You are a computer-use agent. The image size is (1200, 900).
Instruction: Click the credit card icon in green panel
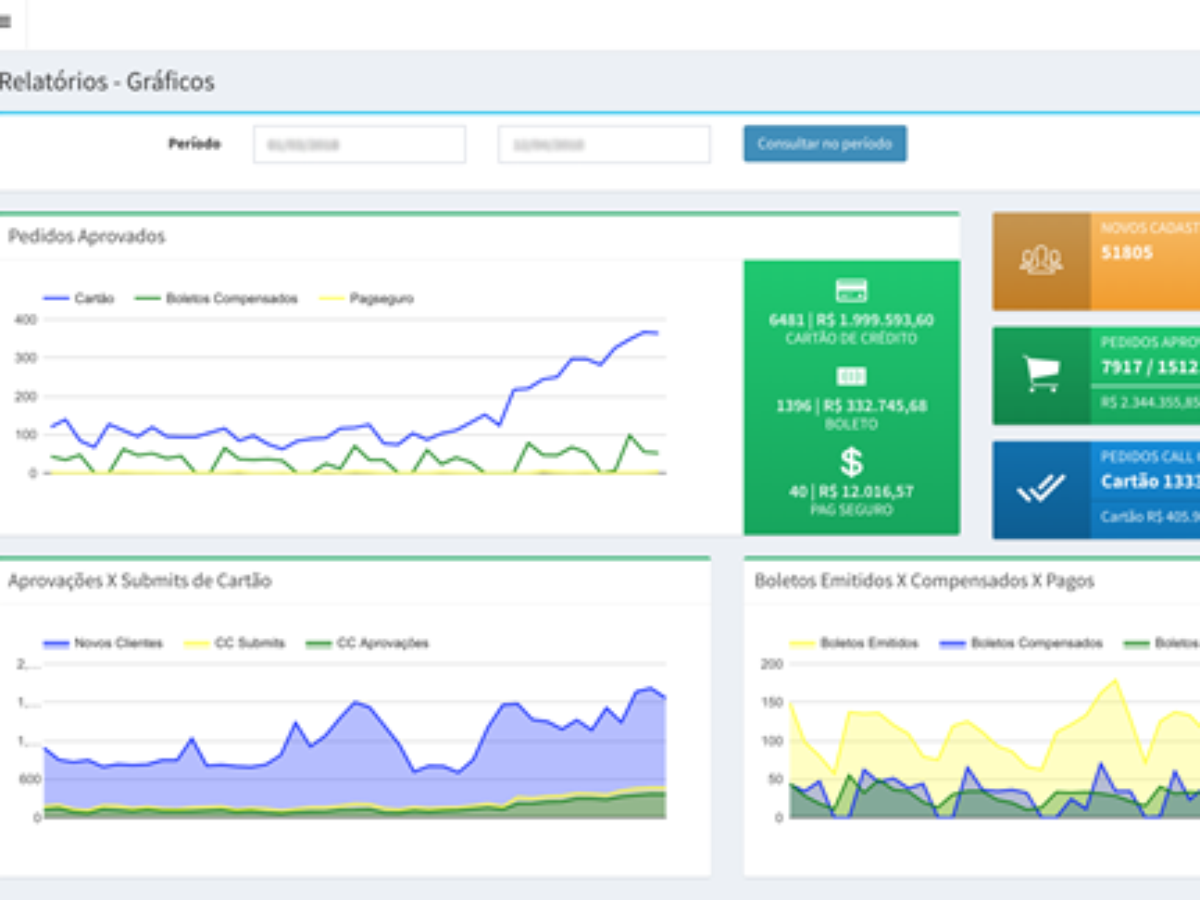pos(851,291)
